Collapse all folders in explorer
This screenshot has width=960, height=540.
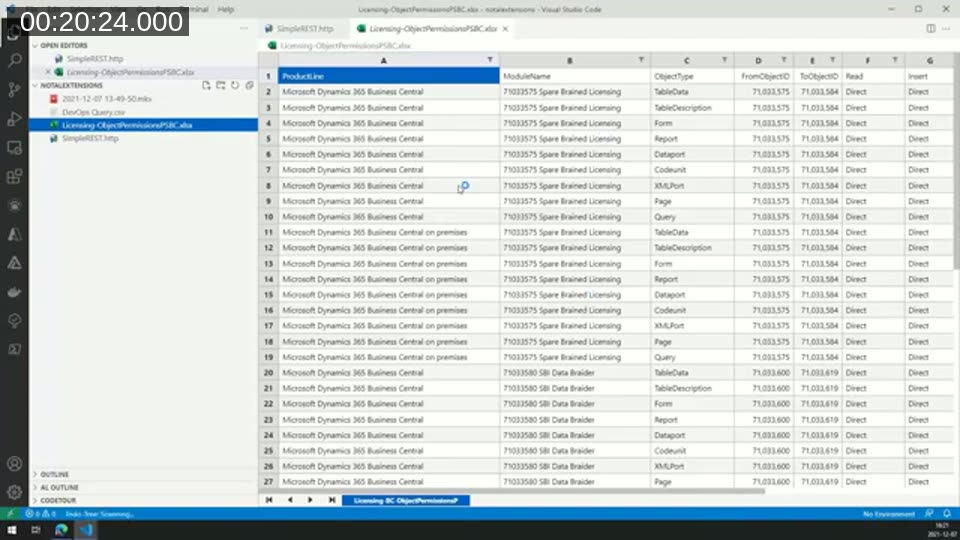click(x=249, y=86)
